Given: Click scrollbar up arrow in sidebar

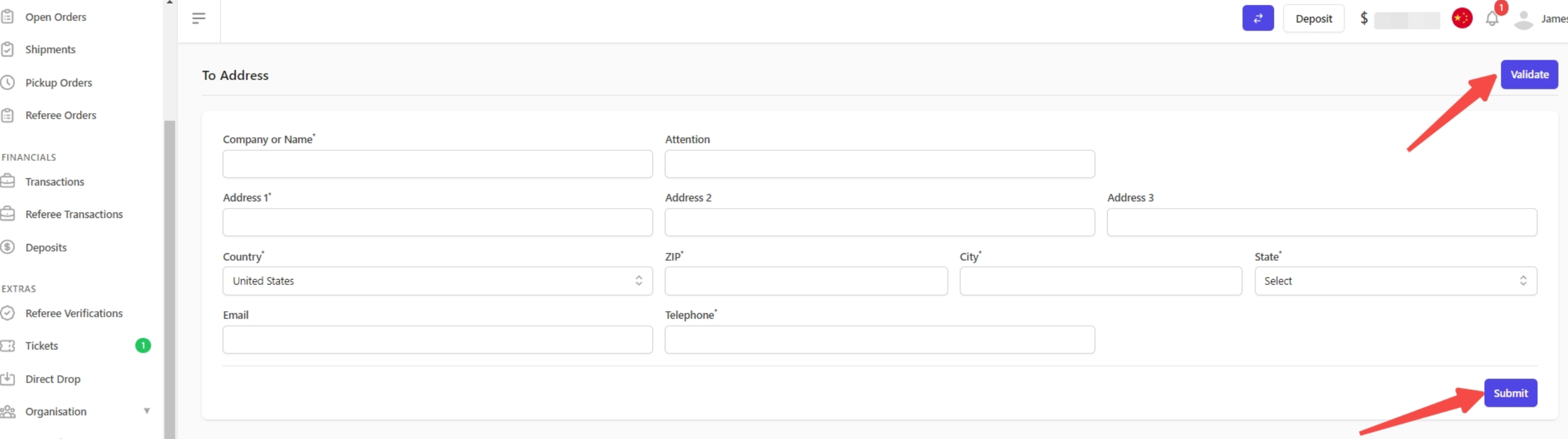Looking at the screenshot, I should (169, 2).
